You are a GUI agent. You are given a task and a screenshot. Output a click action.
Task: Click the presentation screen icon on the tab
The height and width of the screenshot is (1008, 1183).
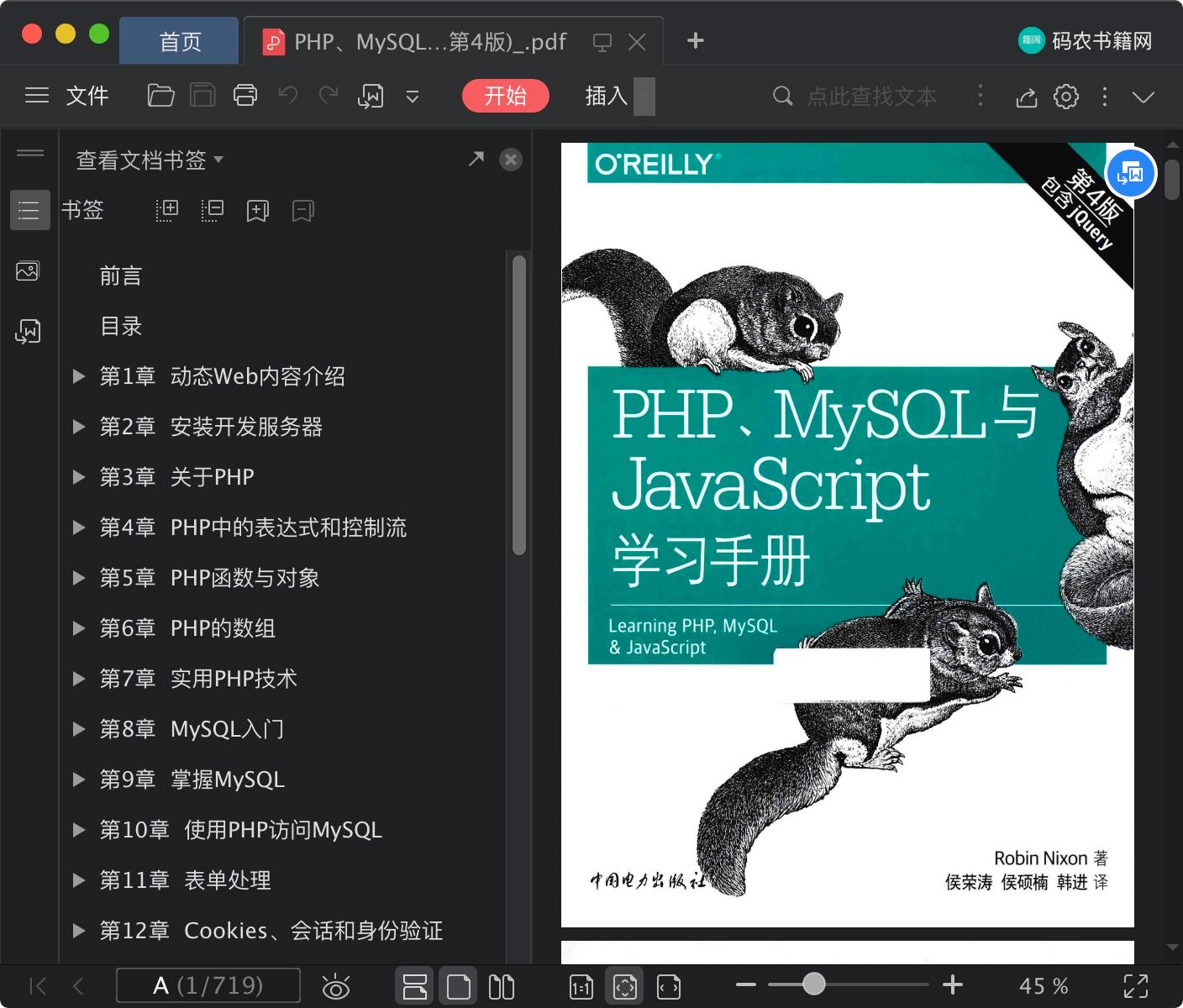602,42
